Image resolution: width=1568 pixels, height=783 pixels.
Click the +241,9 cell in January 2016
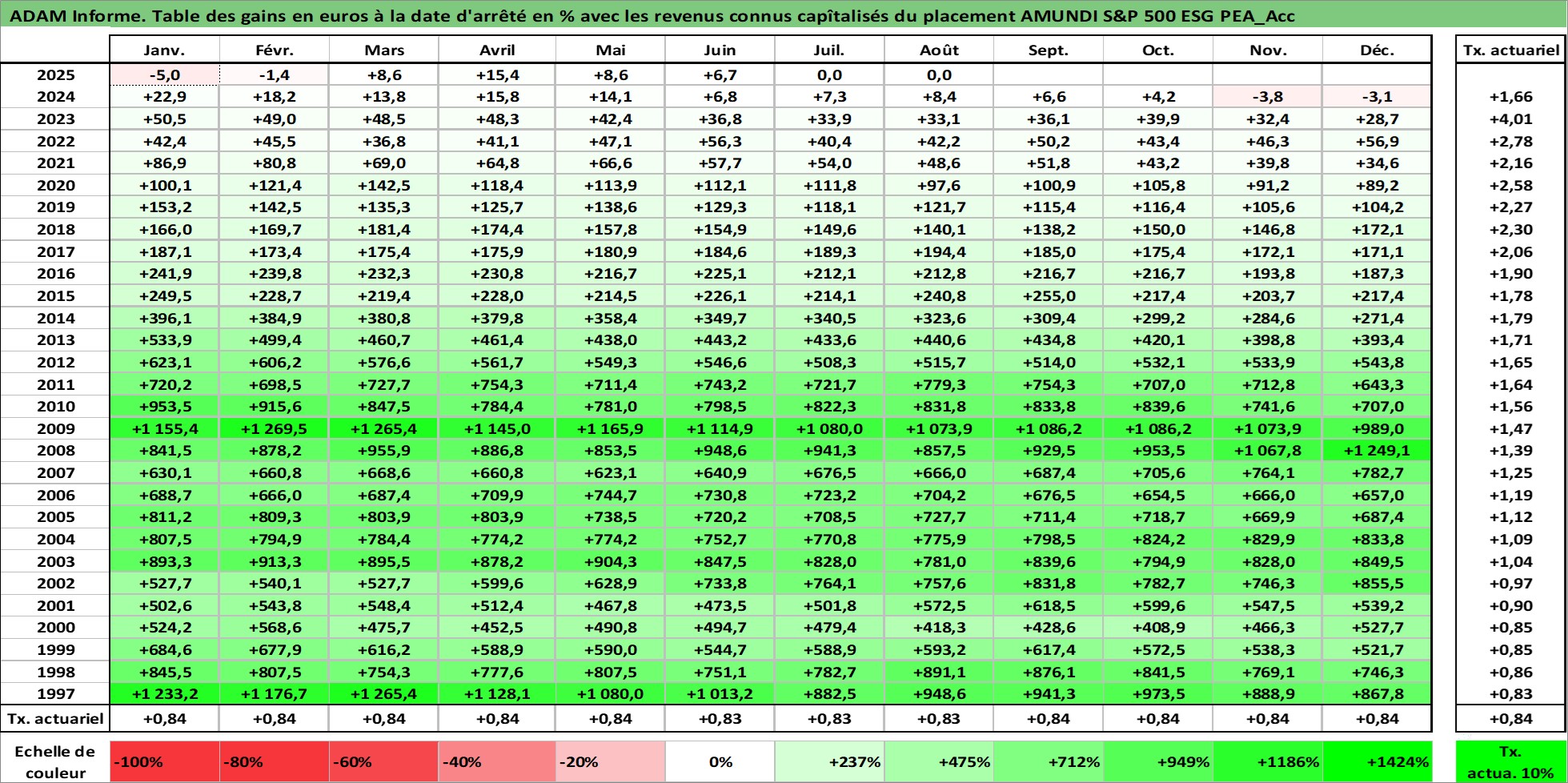[x=164, y=274]
